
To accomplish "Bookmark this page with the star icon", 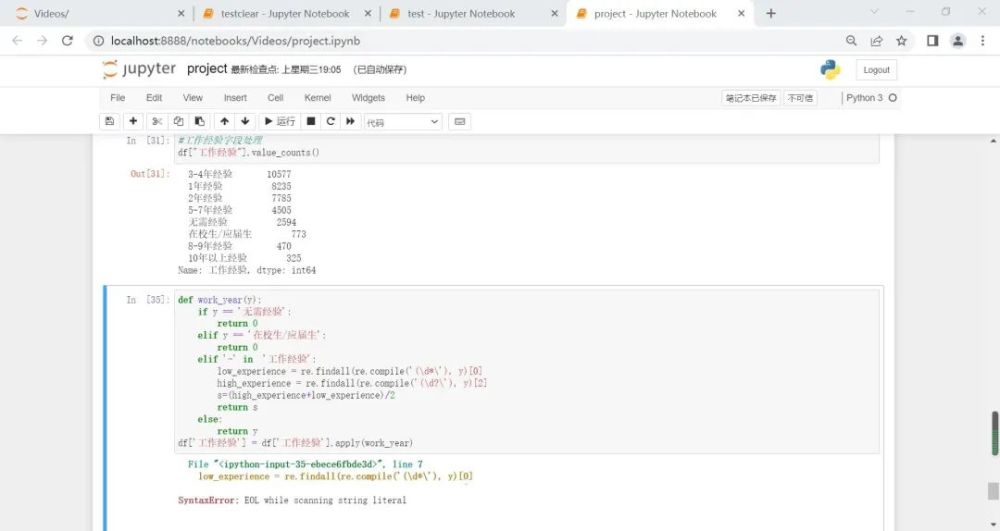I will point(902,41).
